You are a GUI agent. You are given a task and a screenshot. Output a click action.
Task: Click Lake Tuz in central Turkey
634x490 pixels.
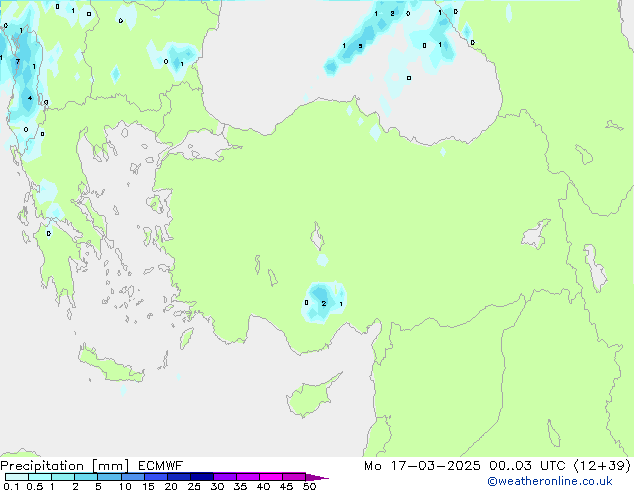317,237
